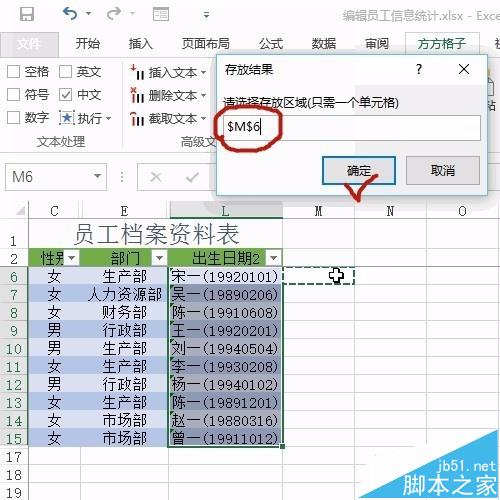Open the customize quick access toolbar arrow

coord(206,15)
